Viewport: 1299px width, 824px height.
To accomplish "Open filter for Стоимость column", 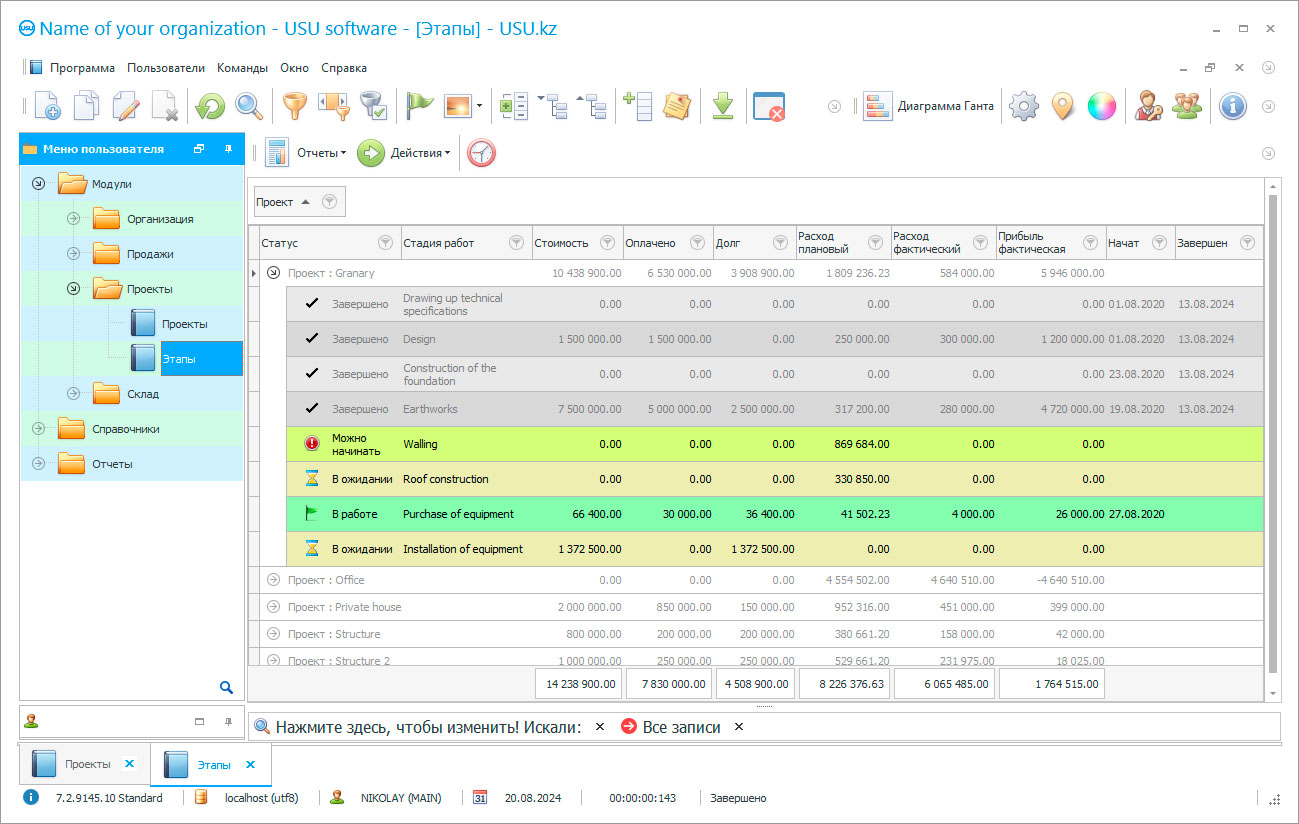I will [607, 243].
